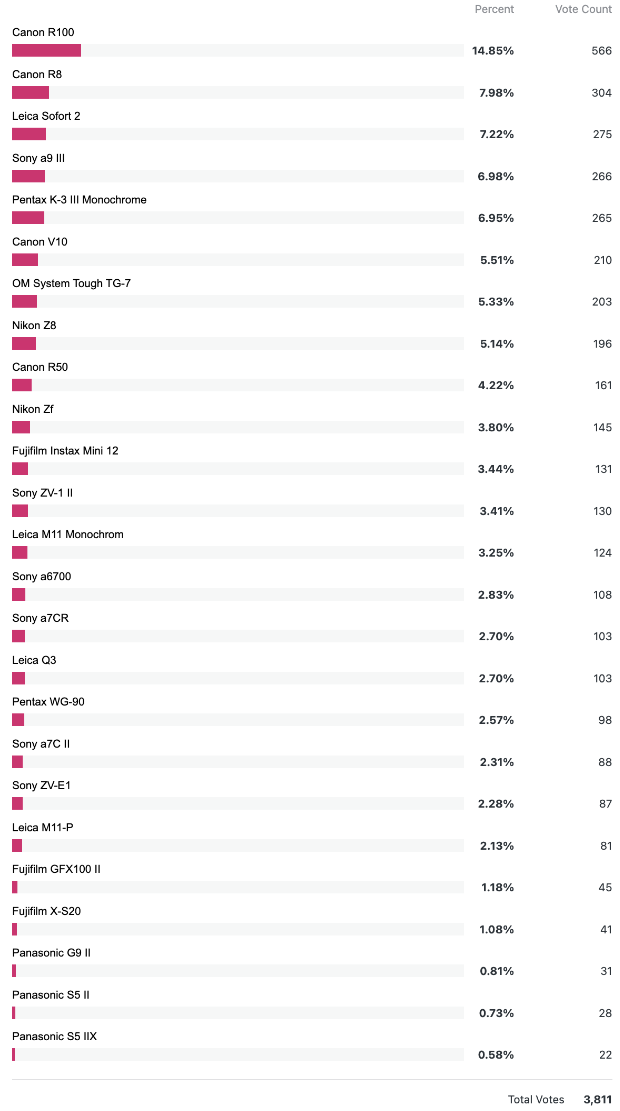This screenshot has width=620, height=1111.
Task: Click the Pentax WG-90 vote count 98
Action: click(x=604, y=720)
